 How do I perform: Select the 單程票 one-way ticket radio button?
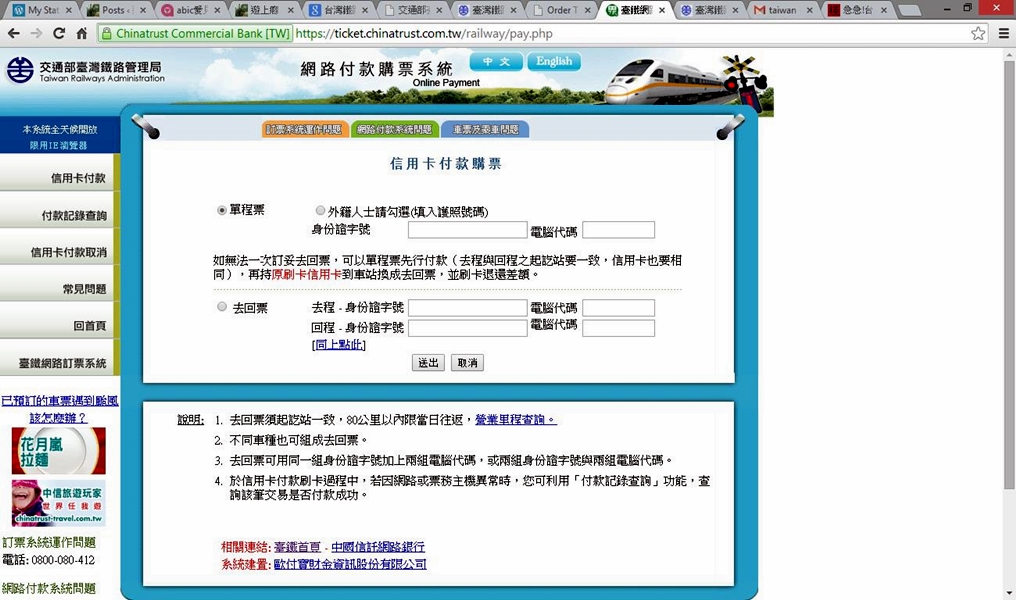click(x=222, y=210)
